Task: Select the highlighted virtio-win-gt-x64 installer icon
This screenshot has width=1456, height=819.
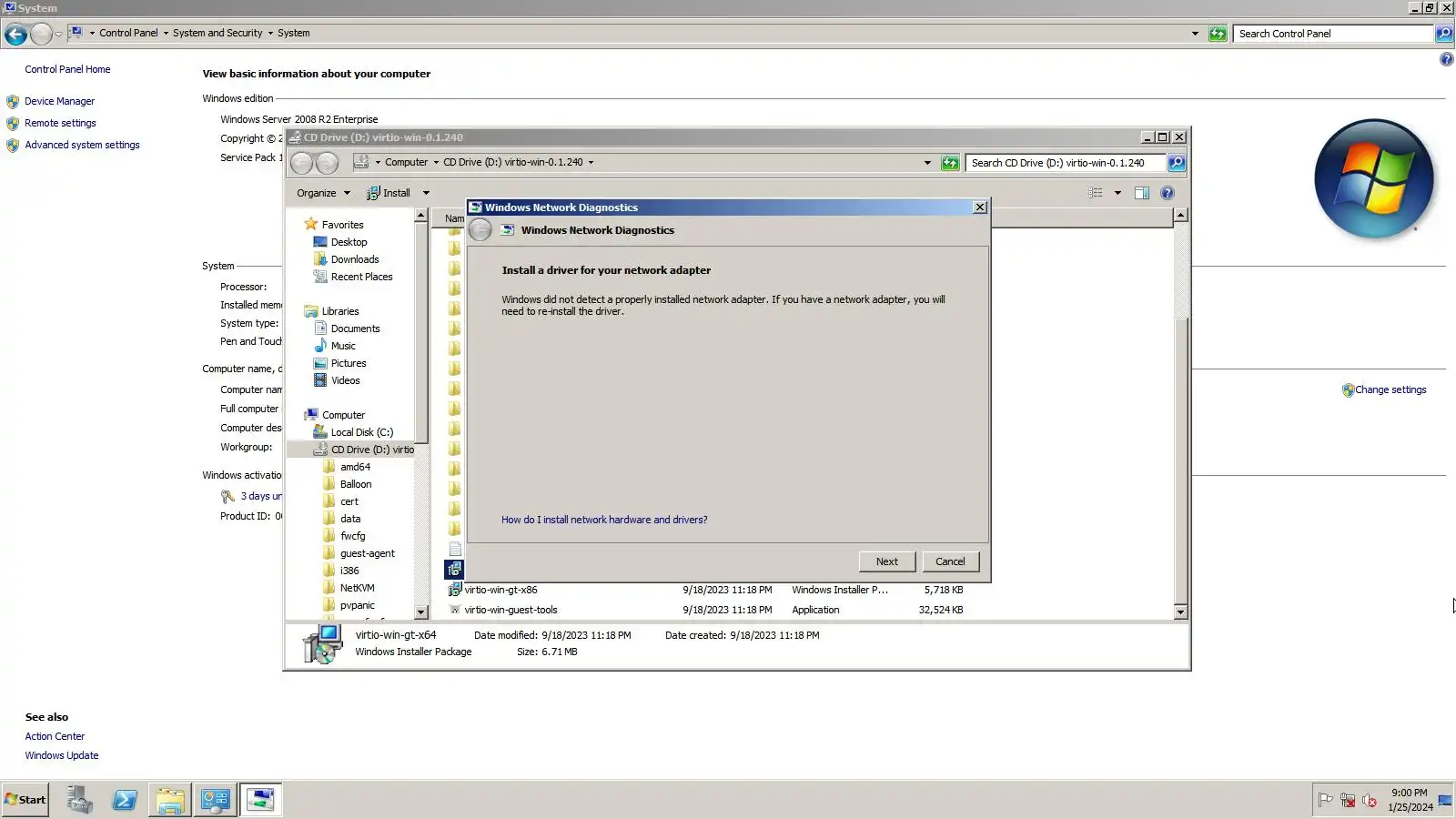Action: pos(454,570)
